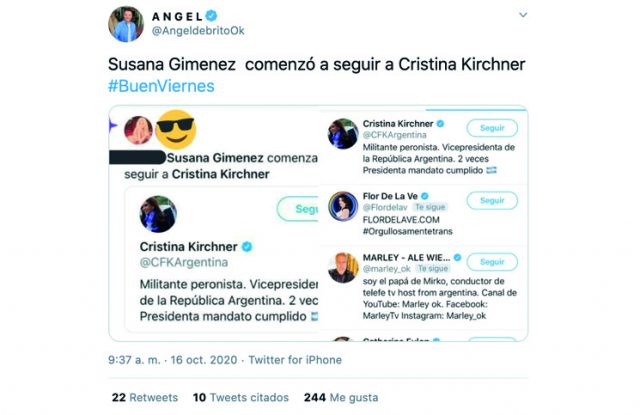This screenshot has width=640, height=415.
Task: Follow Flor De La Ve account
Action: (x=492, y=200)
